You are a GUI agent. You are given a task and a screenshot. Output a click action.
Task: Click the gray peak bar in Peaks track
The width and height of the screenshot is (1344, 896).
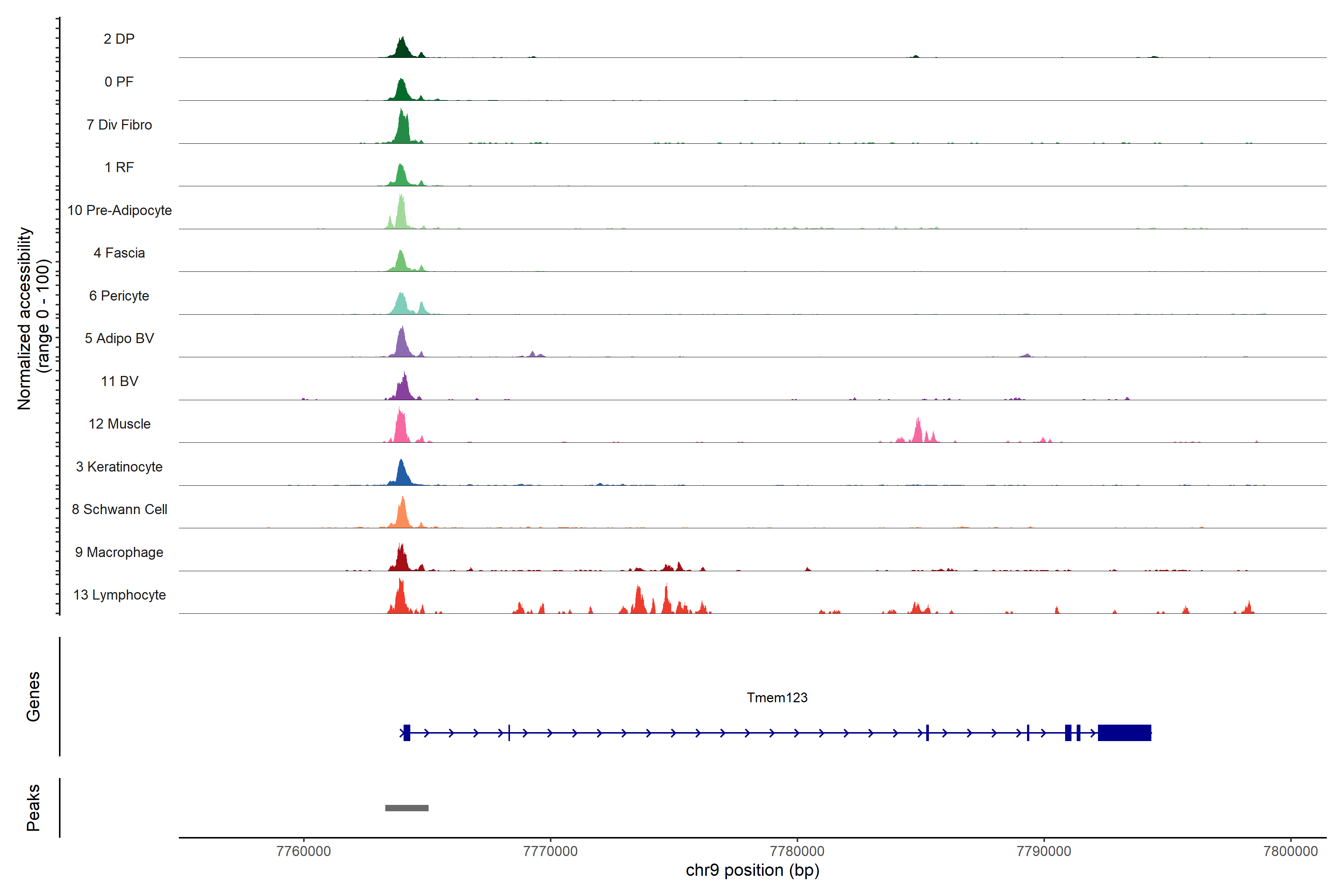tap(406, 808)
